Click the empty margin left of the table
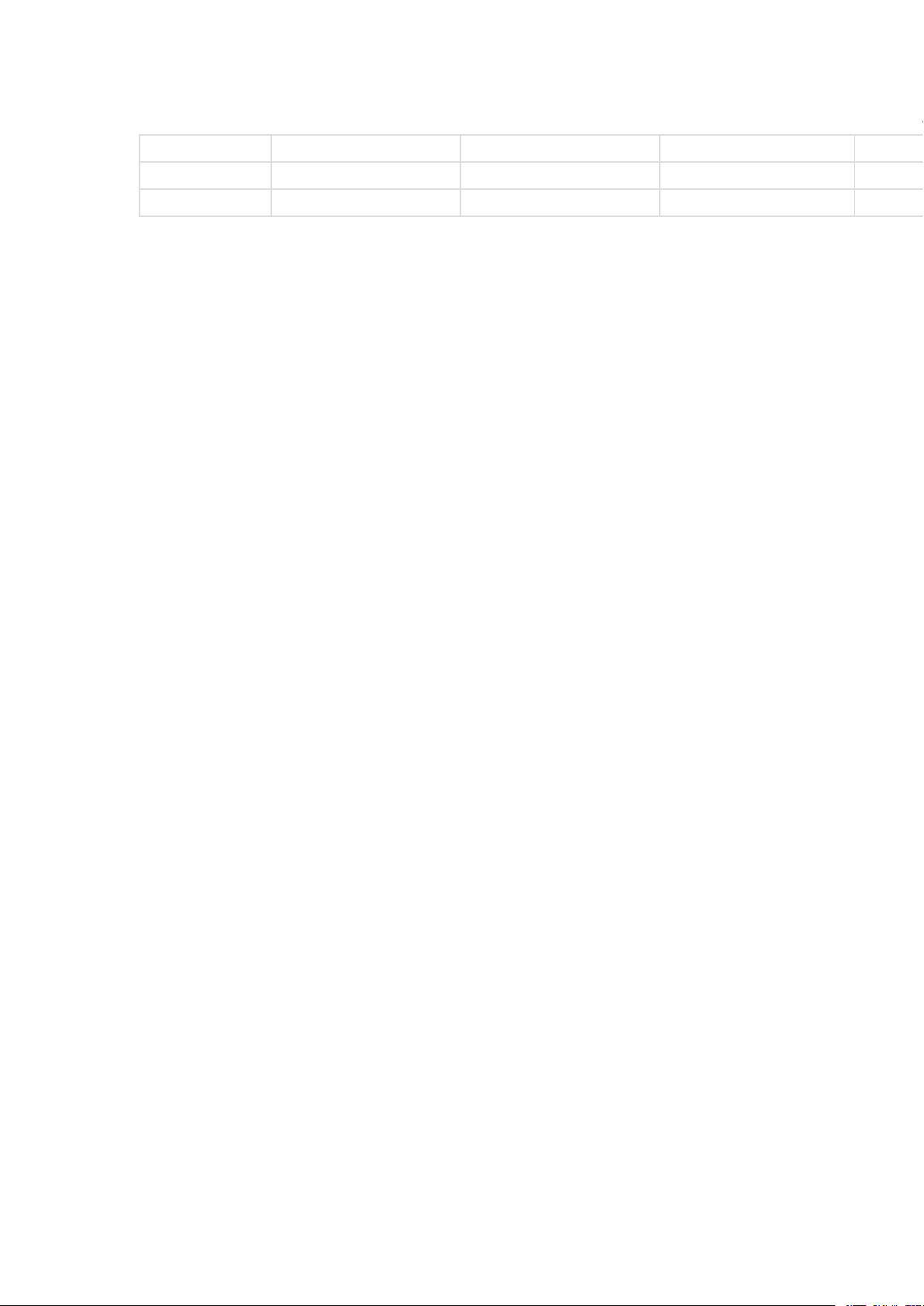 coord(69,175)
